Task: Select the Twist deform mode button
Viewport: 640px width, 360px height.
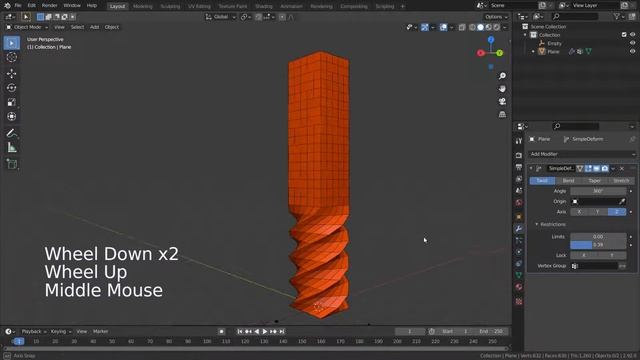Action: pyautogui.click(x=542, y=181)
